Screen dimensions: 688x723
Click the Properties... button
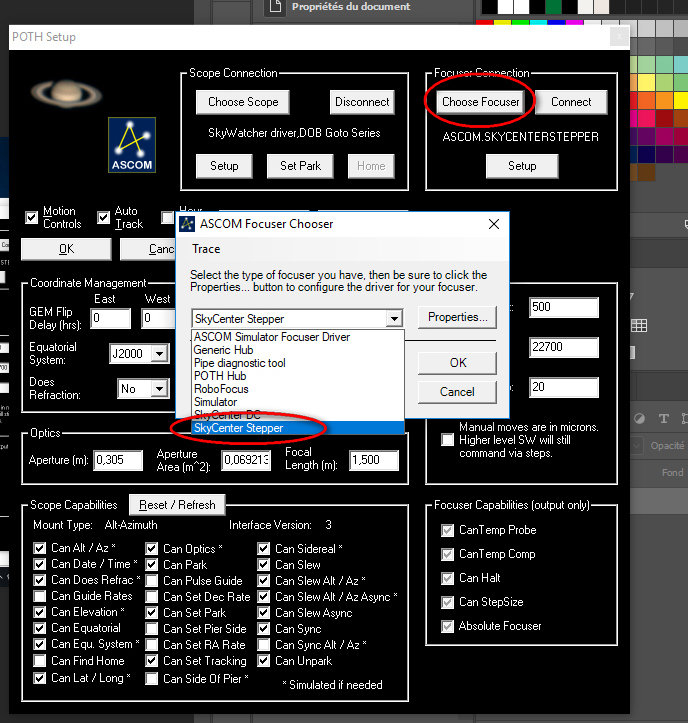coord(457,317)
